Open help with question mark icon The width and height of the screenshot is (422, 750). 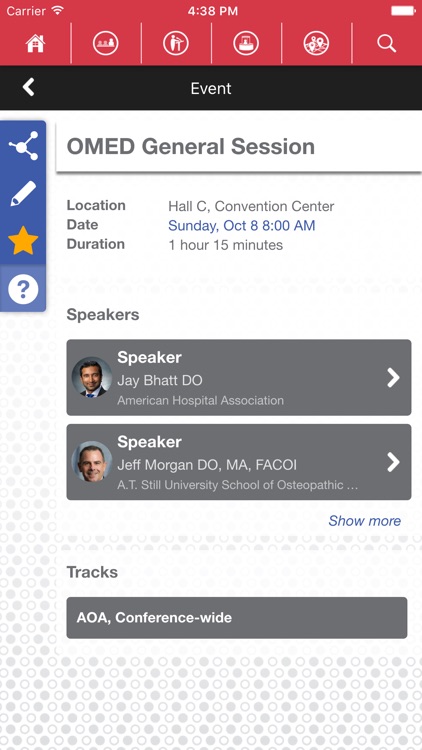tap(23, 289)
